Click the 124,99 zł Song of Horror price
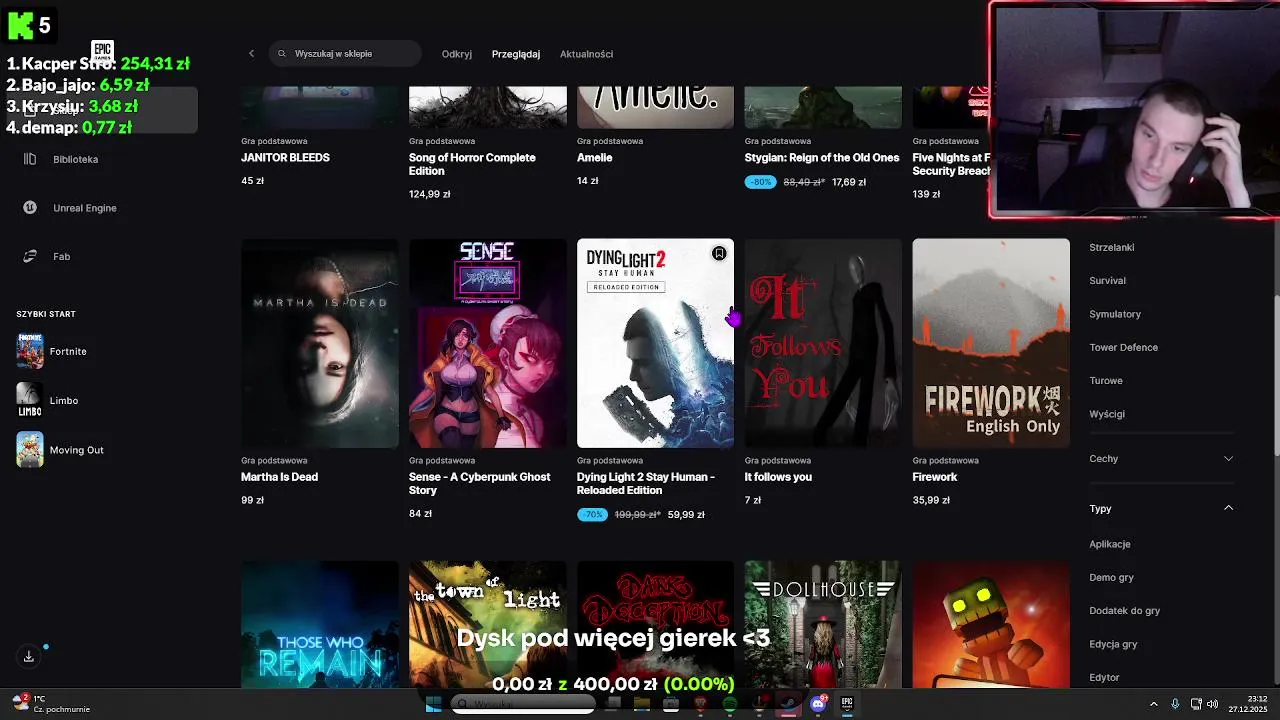 429,194
